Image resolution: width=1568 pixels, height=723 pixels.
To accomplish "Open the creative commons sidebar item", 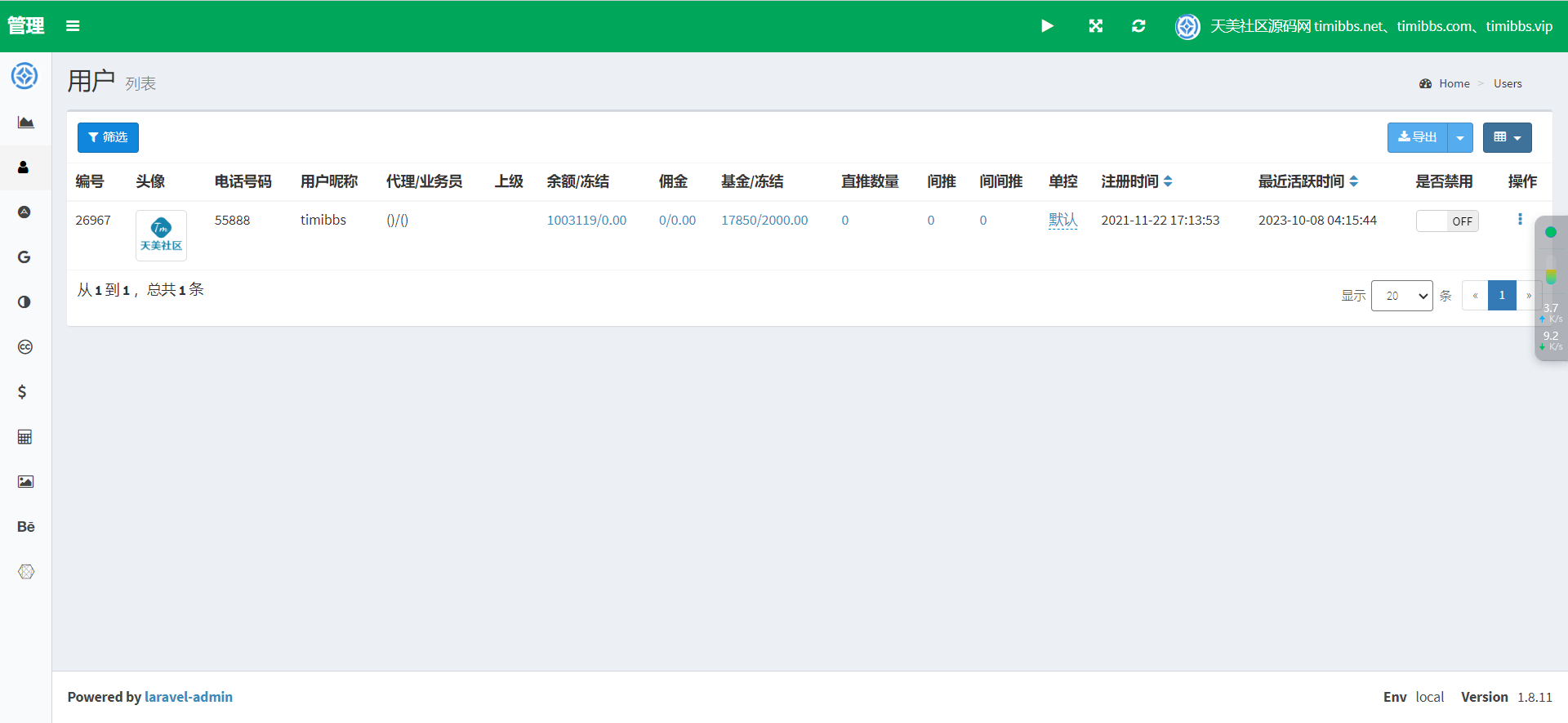I will tap(25, 347).
